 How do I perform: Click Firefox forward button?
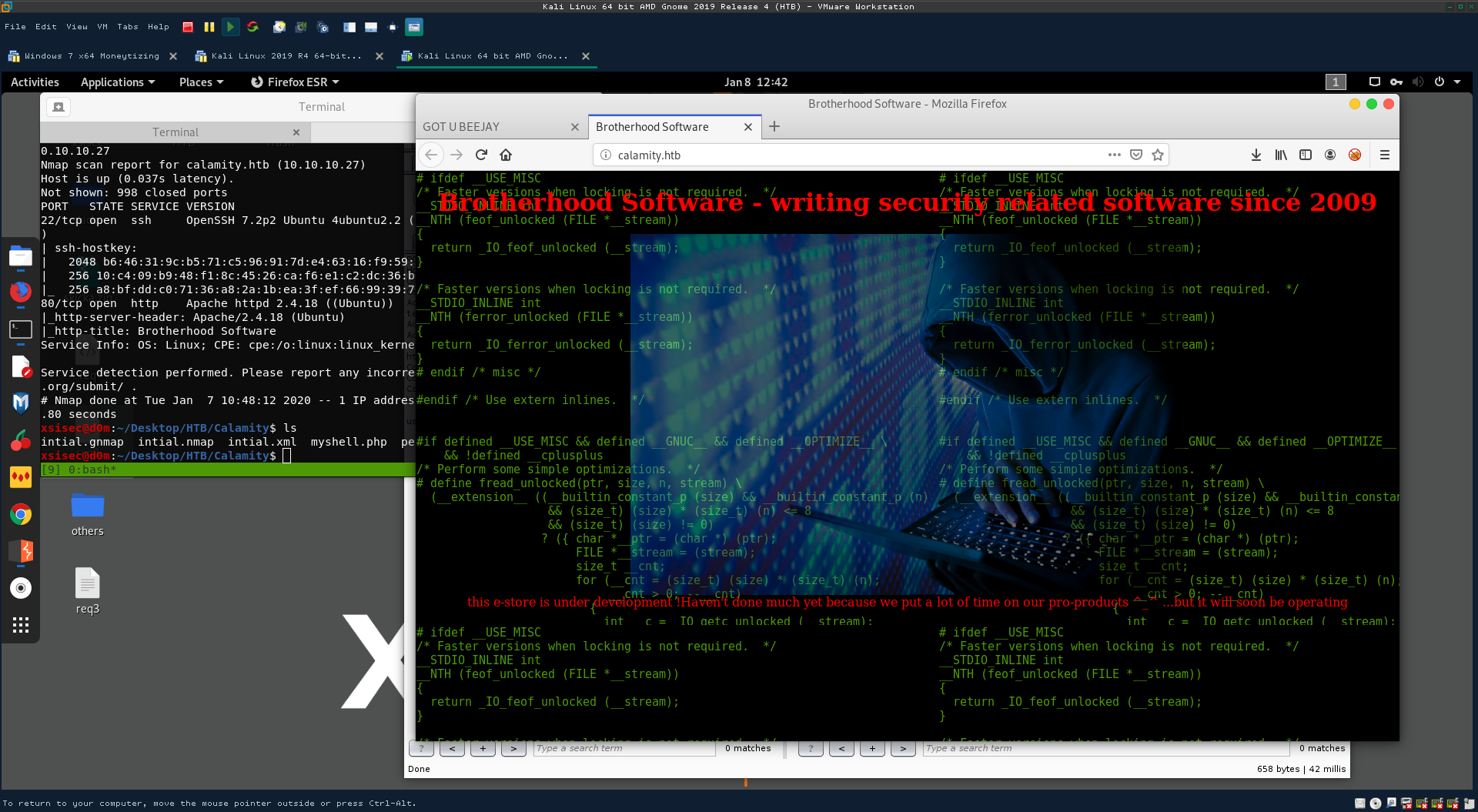(x=456, y=155)
